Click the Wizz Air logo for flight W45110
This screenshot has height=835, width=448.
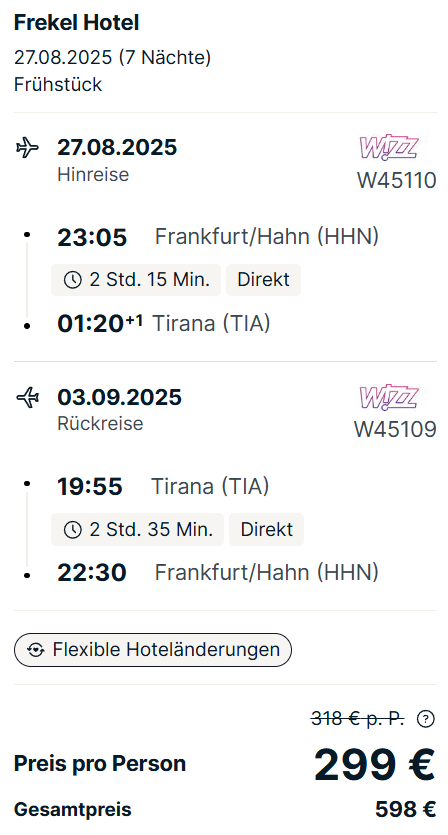[389, 147]
